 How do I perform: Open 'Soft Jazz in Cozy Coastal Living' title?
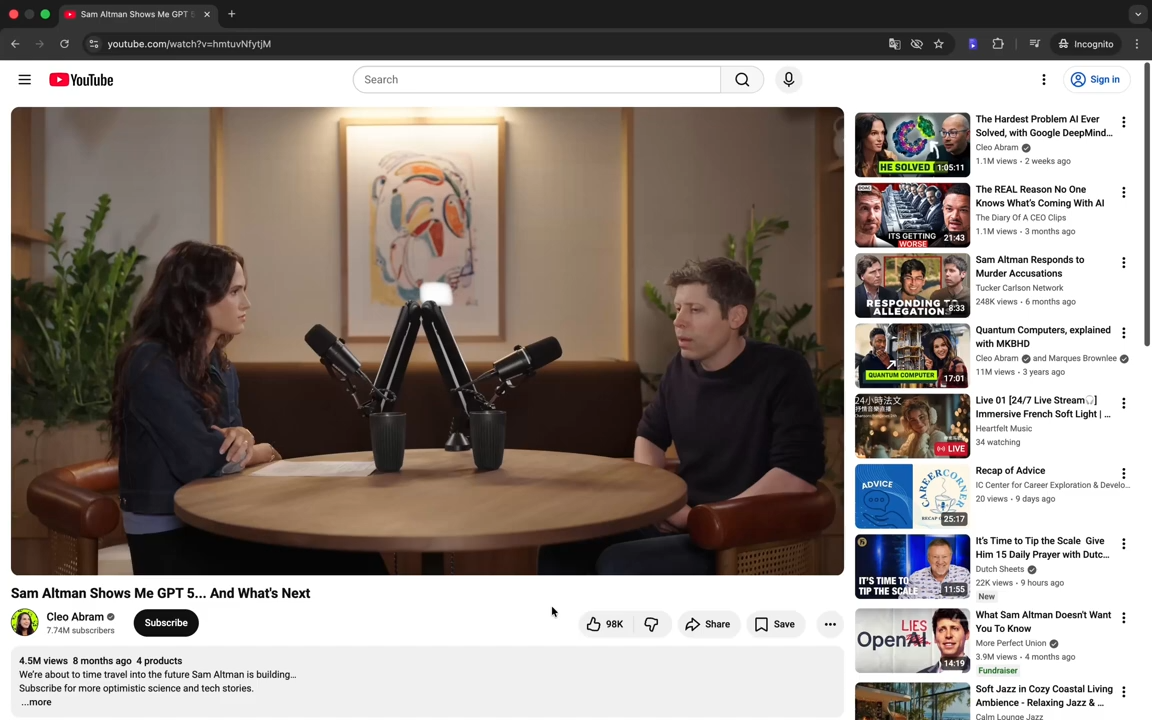tap(1044, 696)
